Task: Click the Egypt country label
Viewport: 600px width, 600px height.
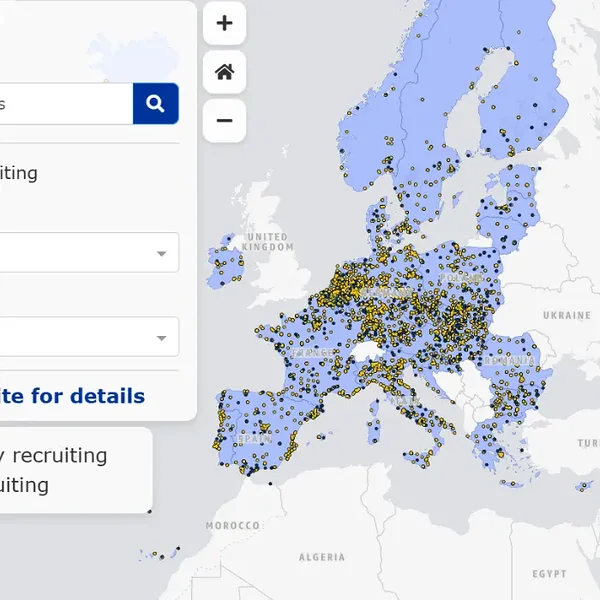Action: point(549,574)
